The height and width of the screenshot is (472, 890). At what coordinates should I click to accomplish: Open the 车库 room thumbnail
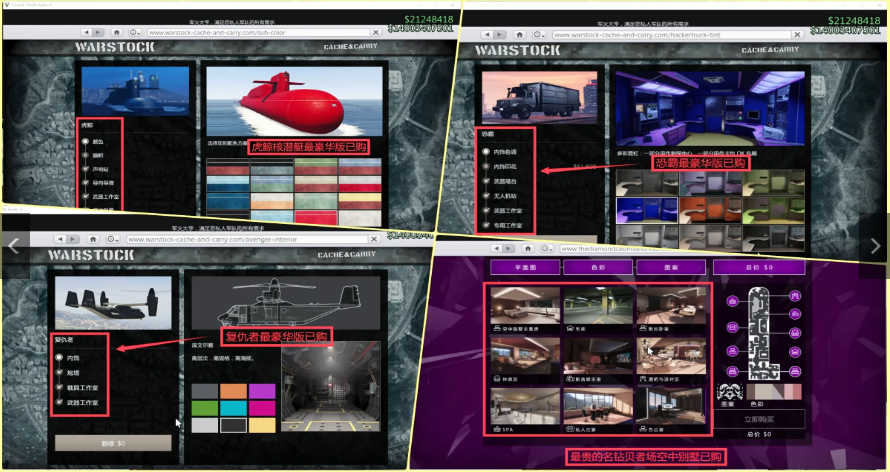598,309
